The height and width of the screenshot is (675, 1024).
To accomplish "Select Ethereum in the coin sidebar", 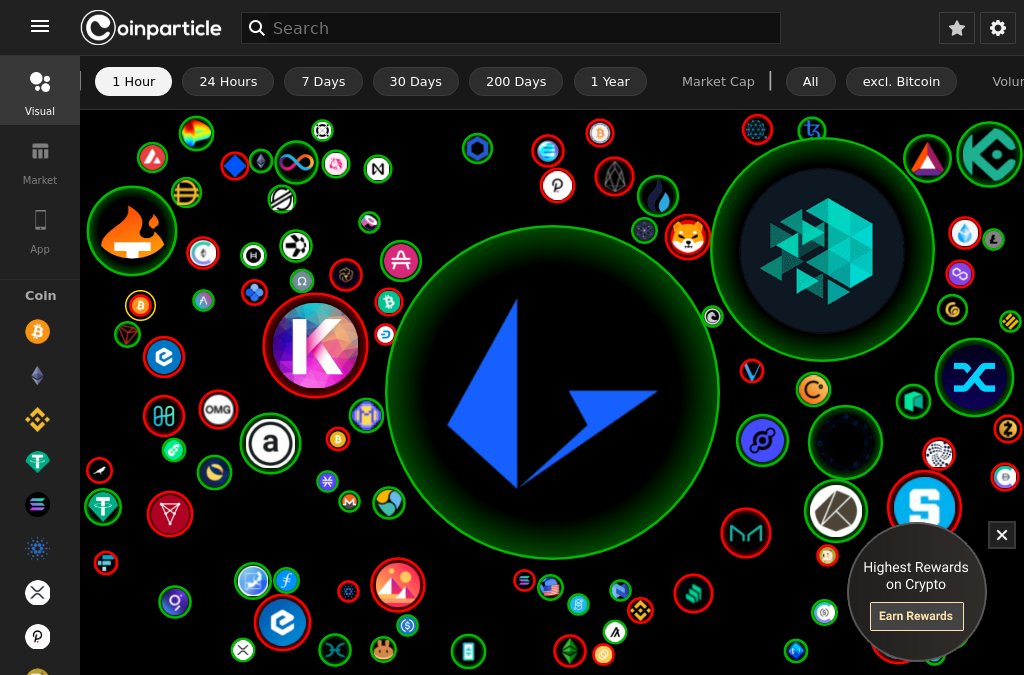I will click(38, 374).
